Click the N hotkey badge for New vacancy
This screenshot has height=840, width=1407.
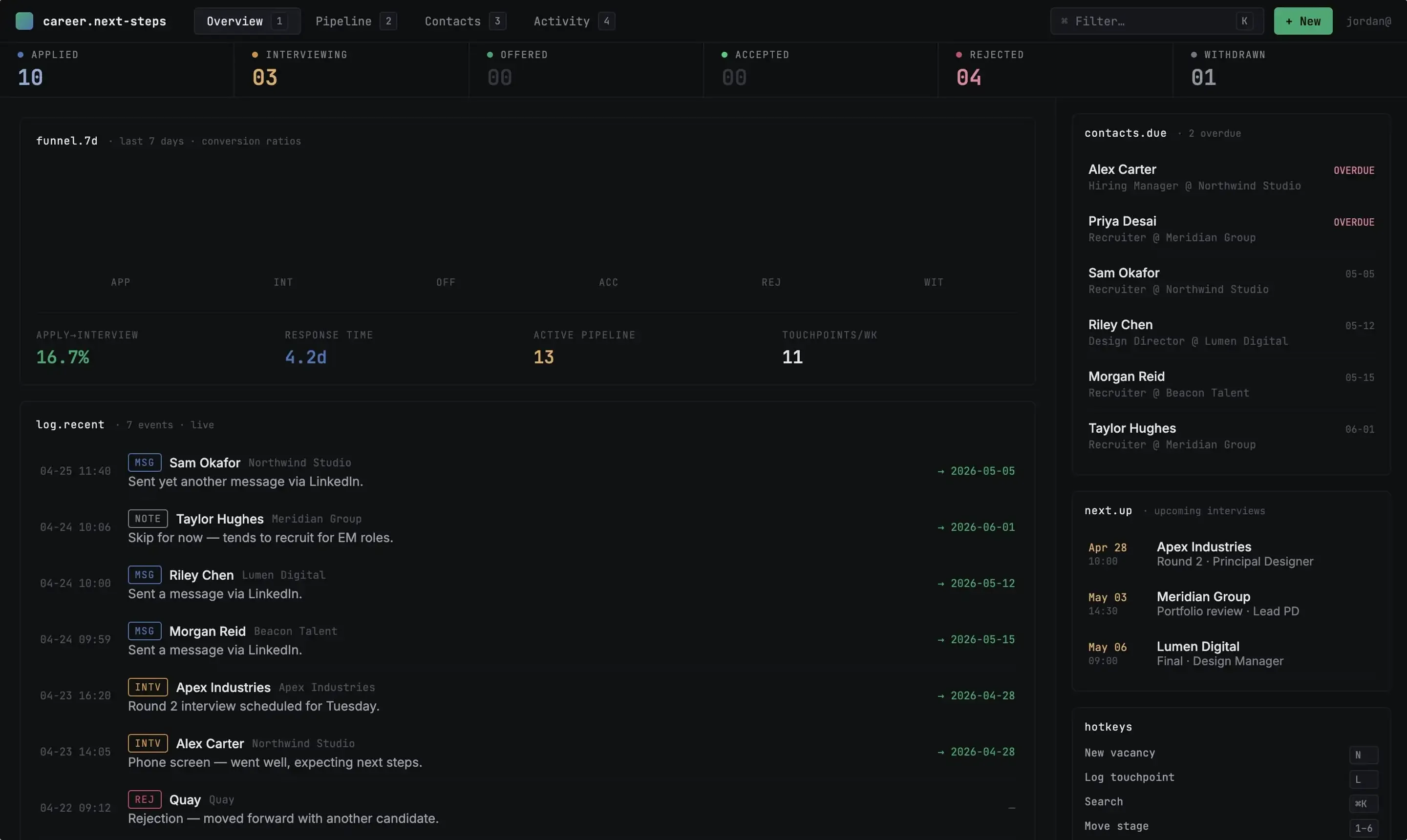click(1363, 755)
